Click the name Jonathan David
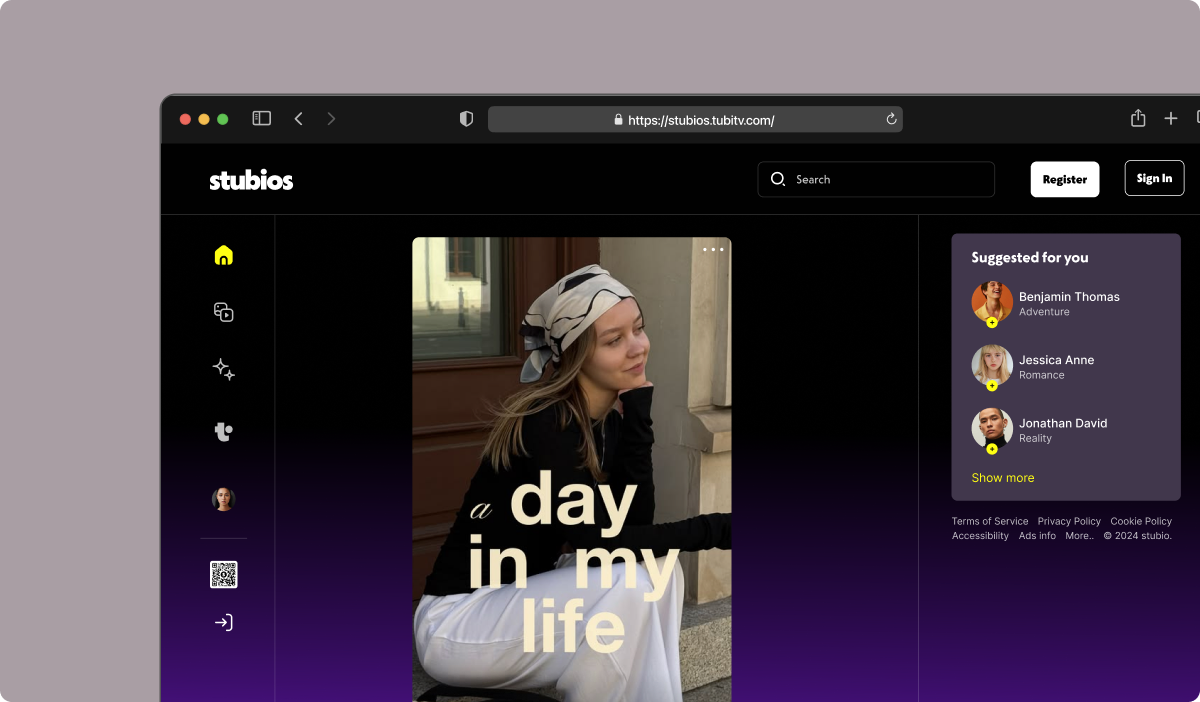 [1063, 423]
